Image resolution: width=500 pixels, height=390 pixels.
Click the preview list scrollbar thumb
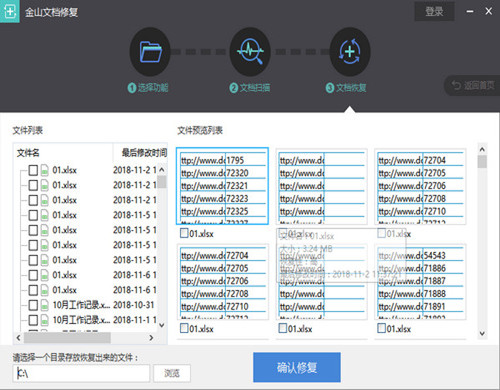482,162
